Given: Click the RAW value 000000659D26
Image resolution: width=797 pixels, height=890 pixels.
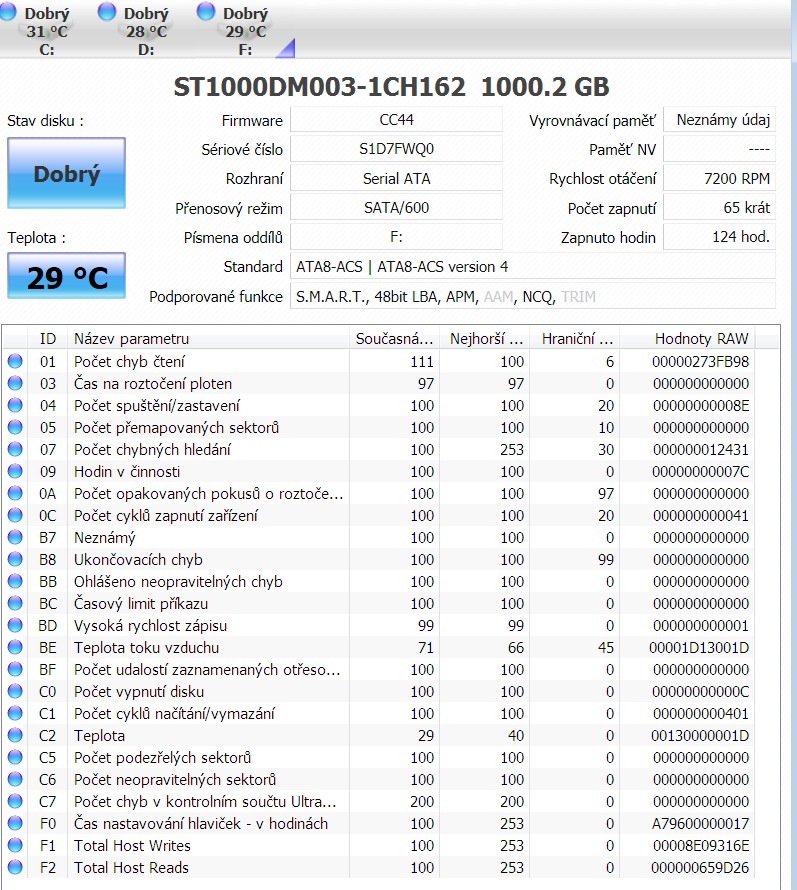Looking at the screenshot, I should click(700, 867).
